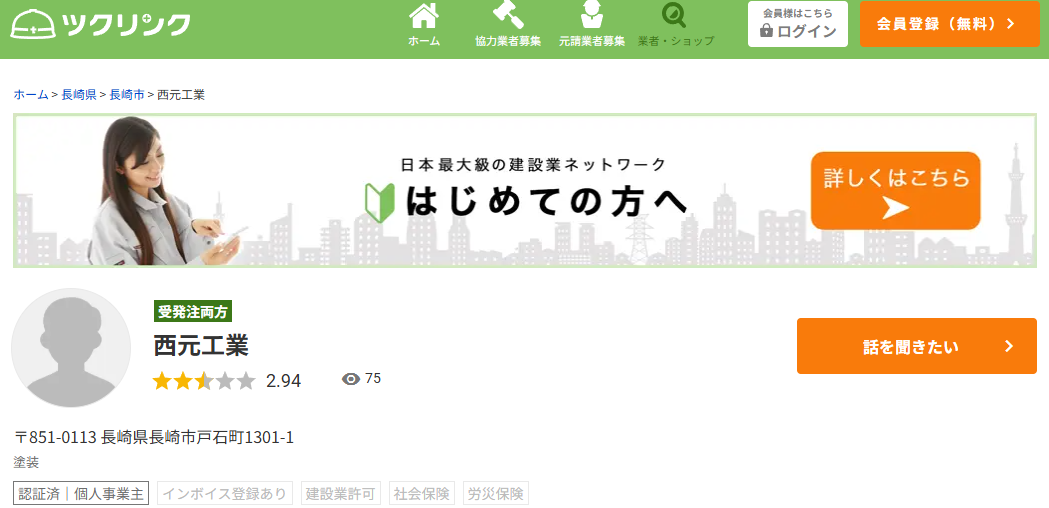Select the 協力業者募集 hammer icon

coord(508,16)
